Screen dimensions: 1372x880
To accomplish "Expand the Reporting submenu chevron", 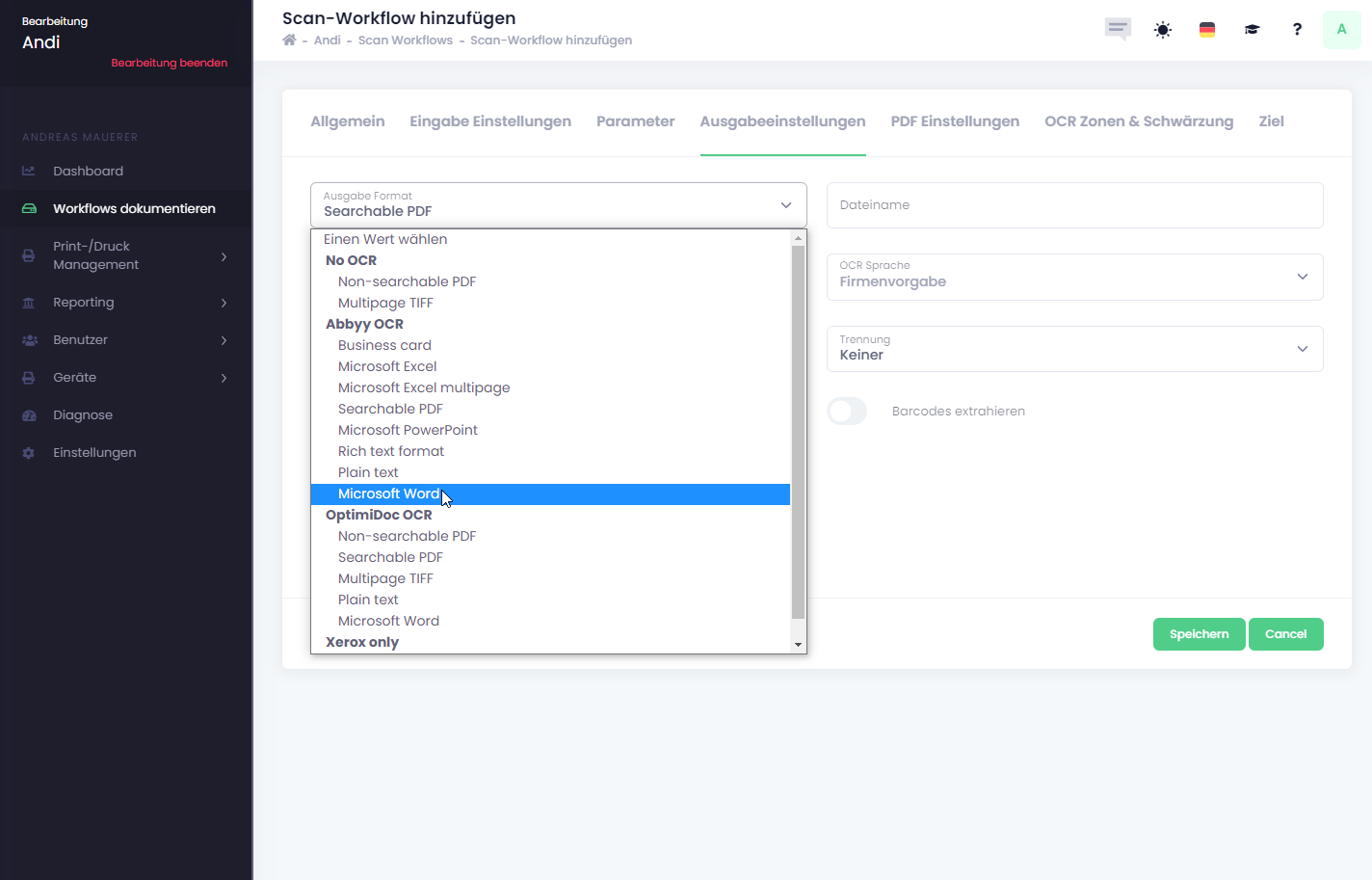I will point(224,303).
